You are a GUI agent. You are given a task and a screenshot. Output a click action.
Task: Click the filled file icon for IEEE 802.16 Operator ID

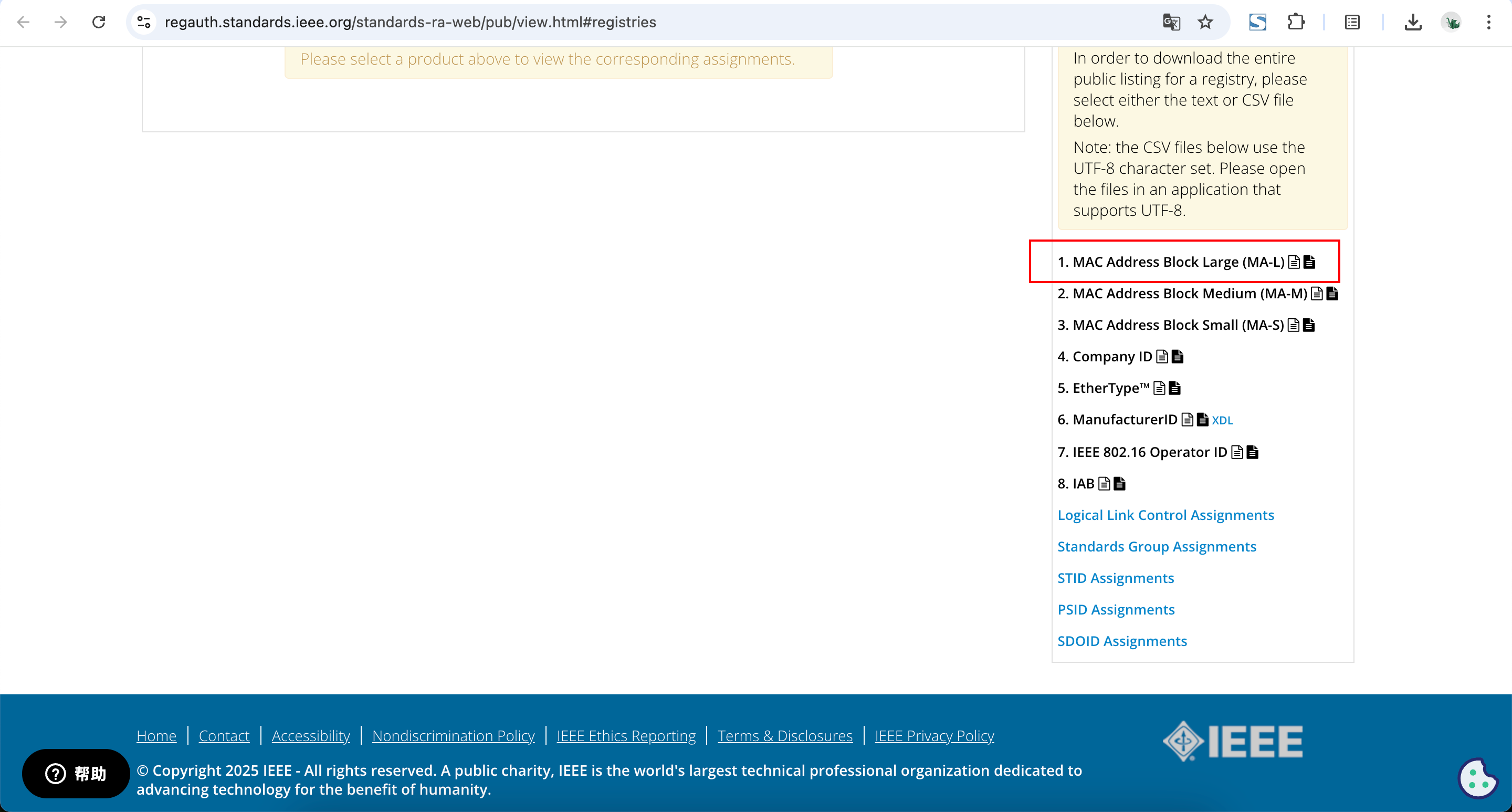point(1252,452)
